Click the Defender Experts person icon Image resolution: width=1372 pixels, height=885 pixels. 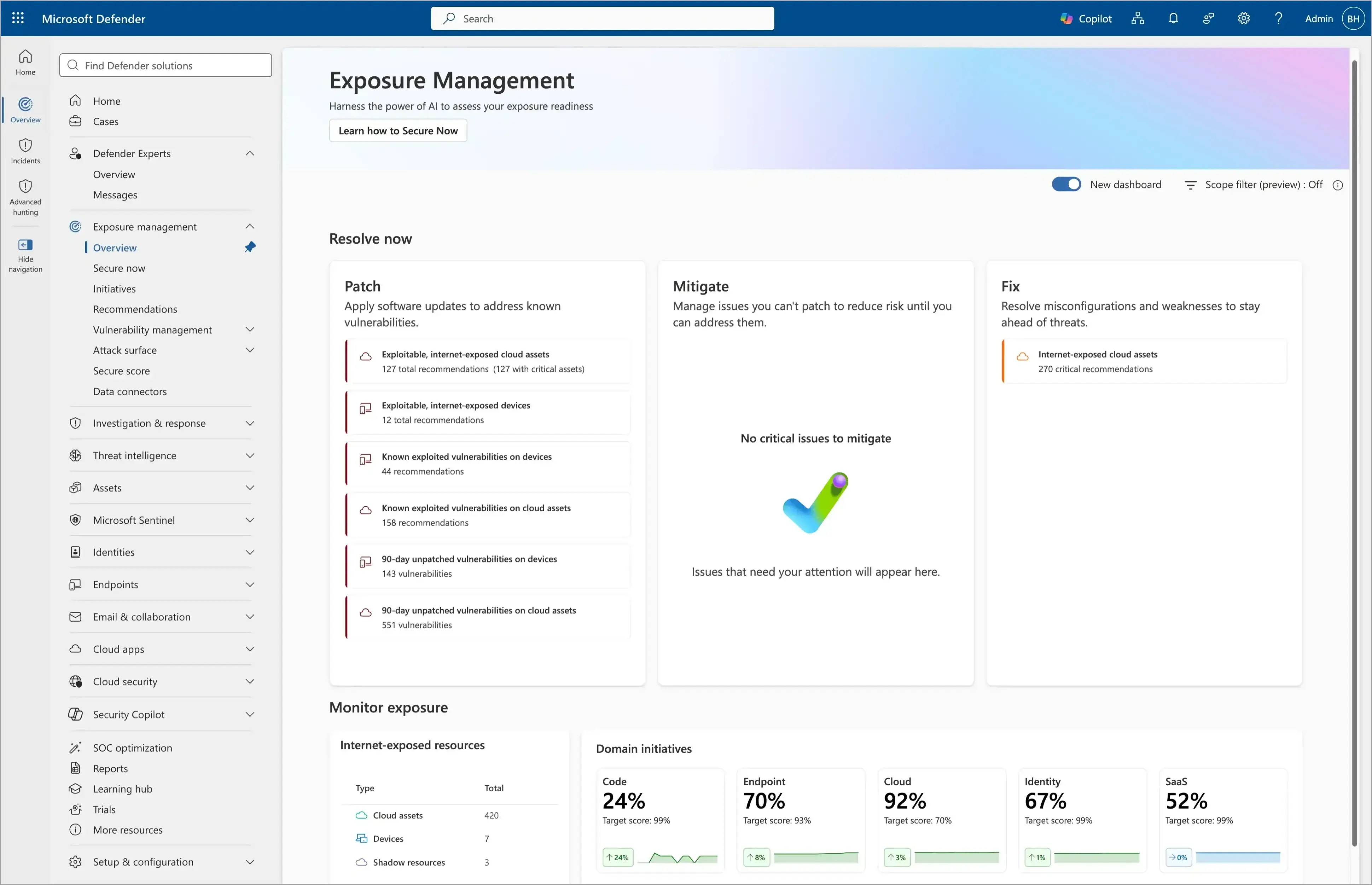point(75,153)
